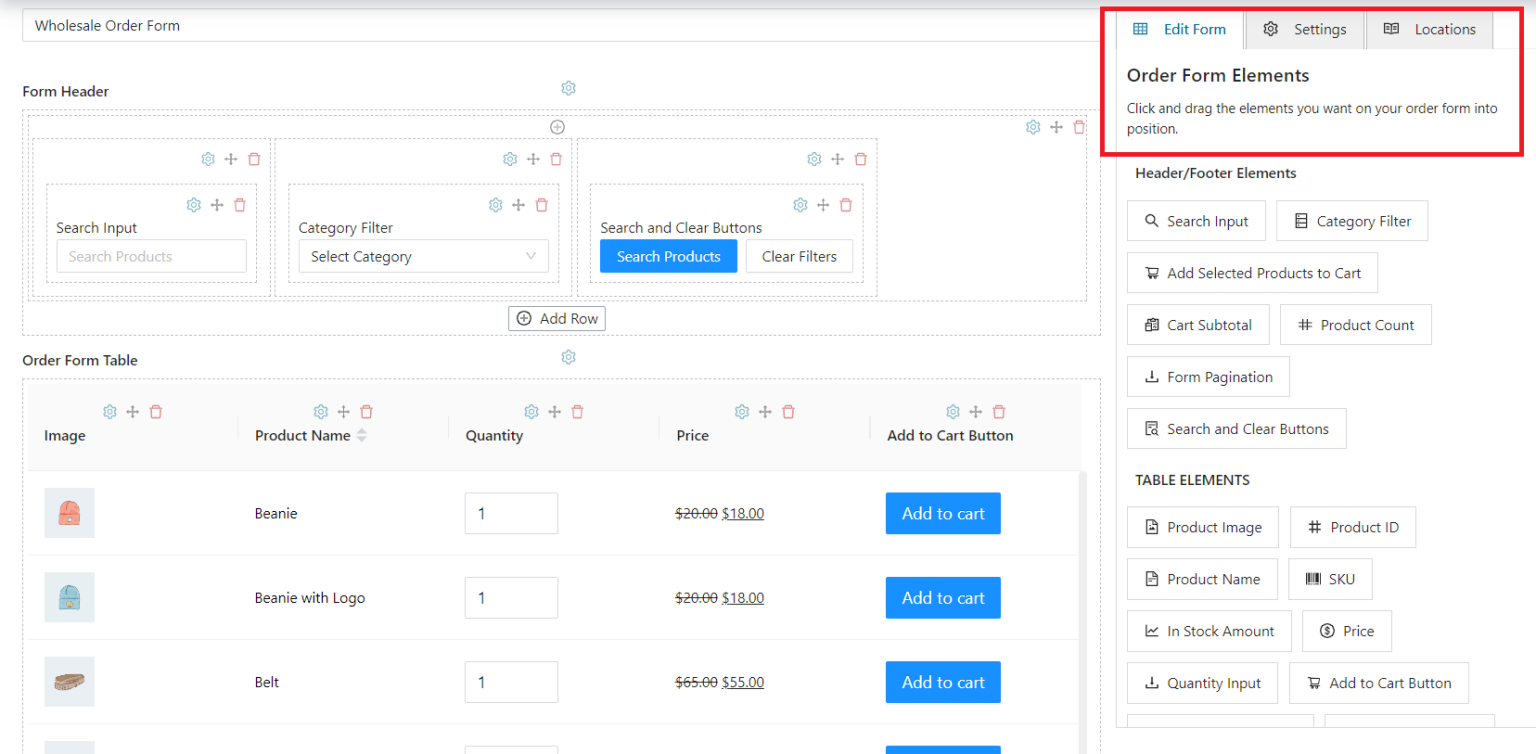
Task: Open the Select Category dropdown
Action: click(x=422, y=256)
